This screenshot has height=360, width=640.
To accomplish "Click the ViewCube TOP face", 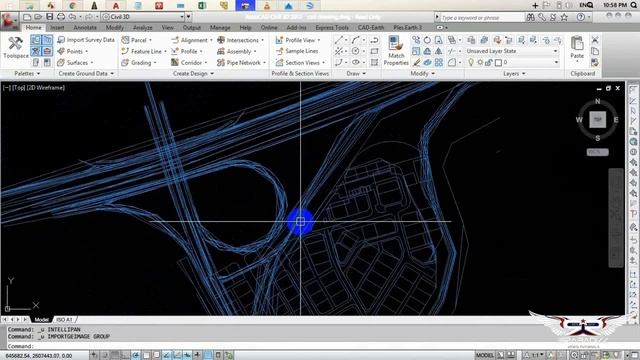I will 597,119.
